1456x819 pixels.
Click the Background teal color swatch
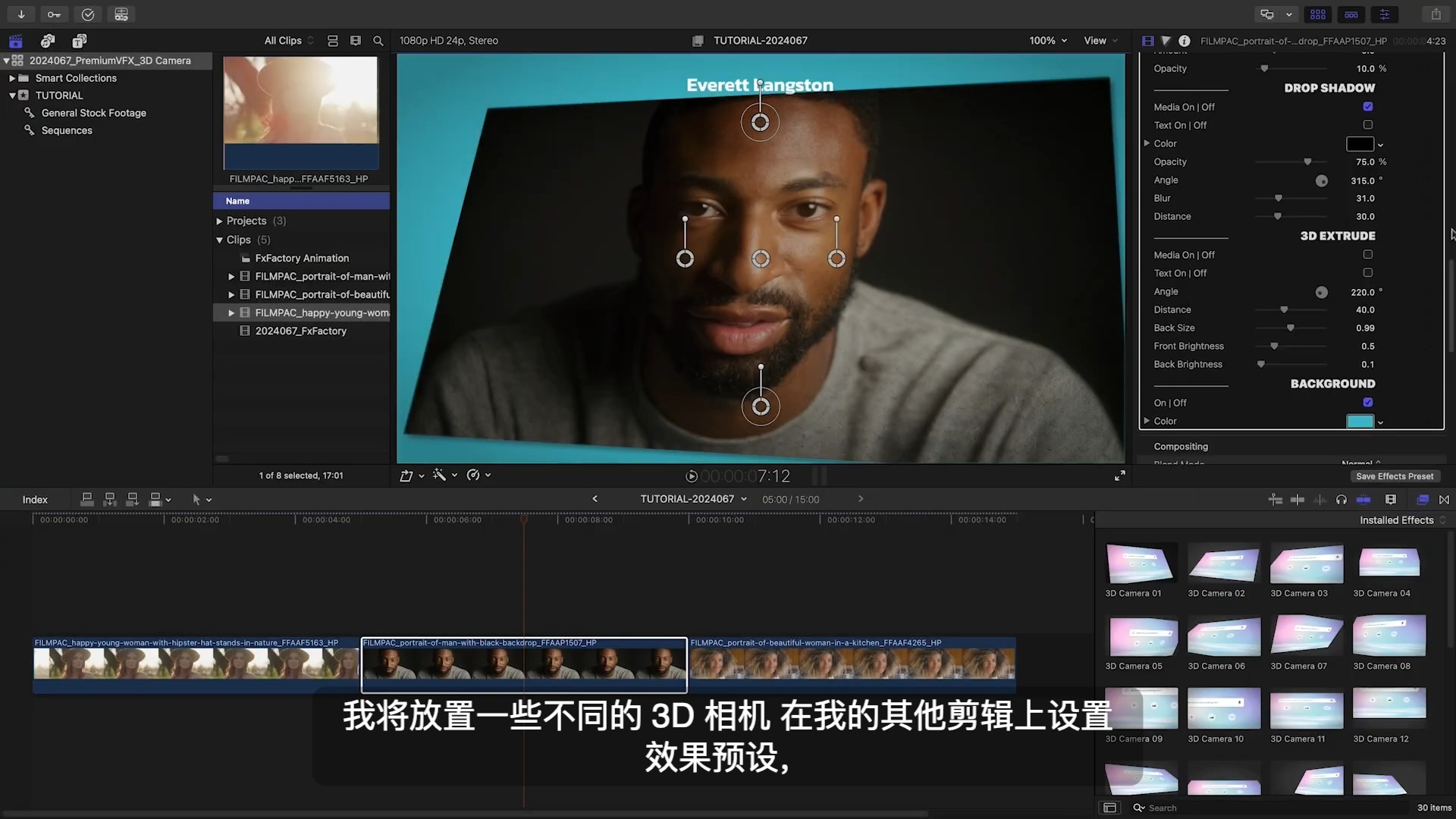click(x=1359, y=422)
